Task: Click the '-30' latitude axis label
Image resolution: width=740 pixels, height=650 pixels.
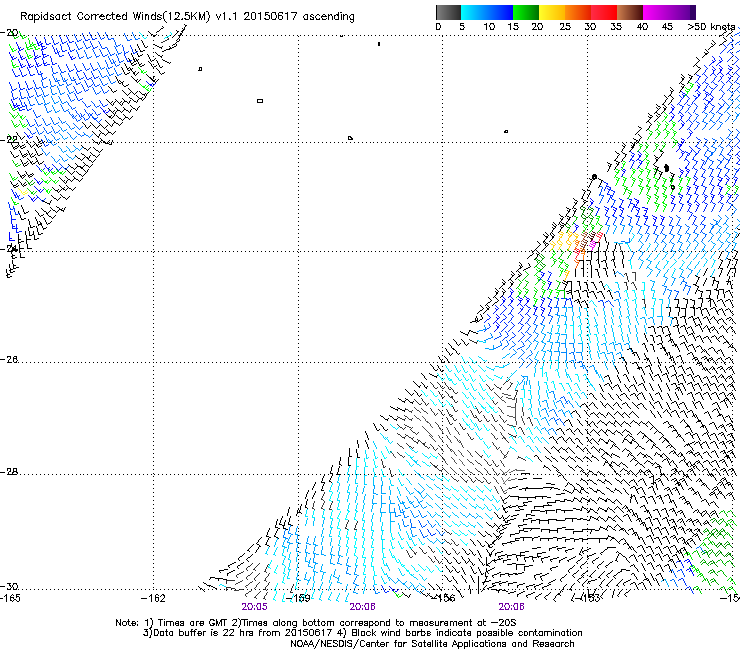Action: [9, 586]
